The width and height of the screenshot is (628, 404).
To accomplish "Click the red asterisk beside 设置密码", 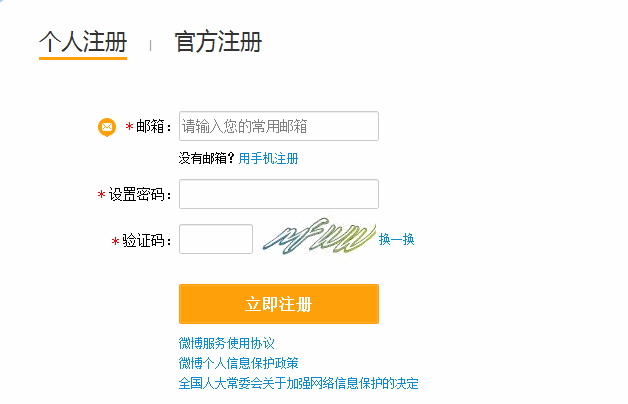I will click(x=101, y=195).
